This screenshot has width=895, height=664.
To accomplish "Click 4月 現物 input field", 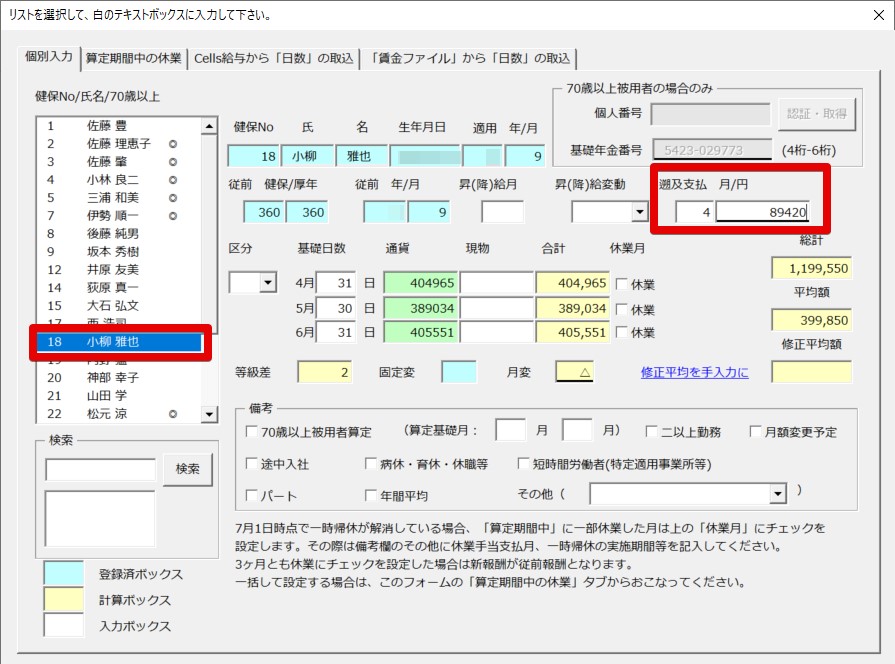I will [497, 283].
